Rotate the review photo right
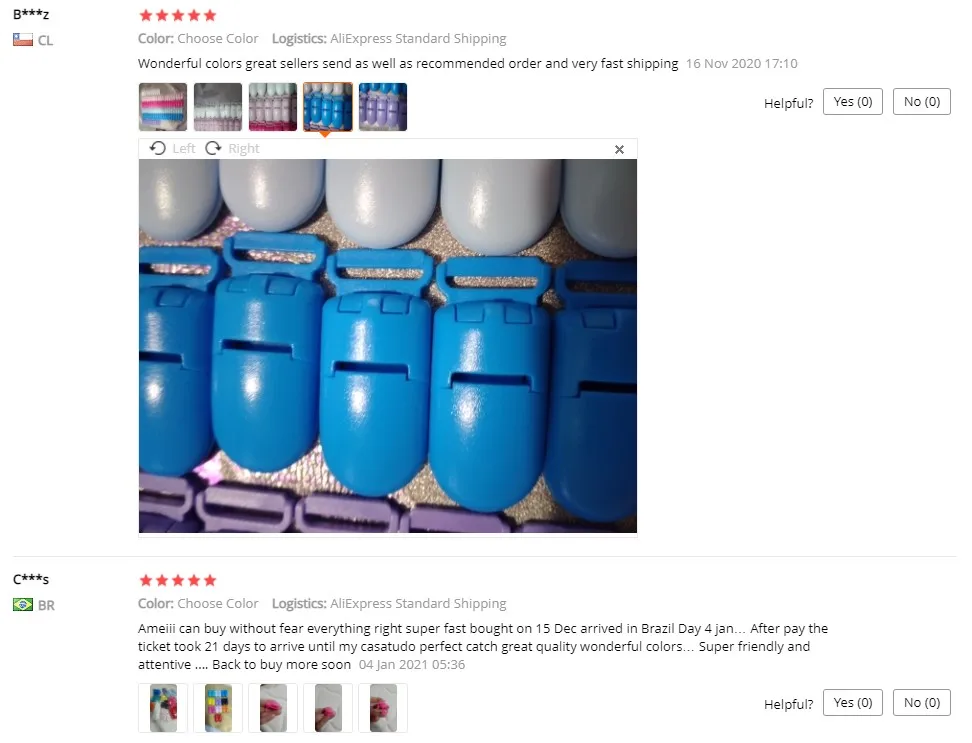Screen dimensions: 972x743 click(x=232, y=149)
